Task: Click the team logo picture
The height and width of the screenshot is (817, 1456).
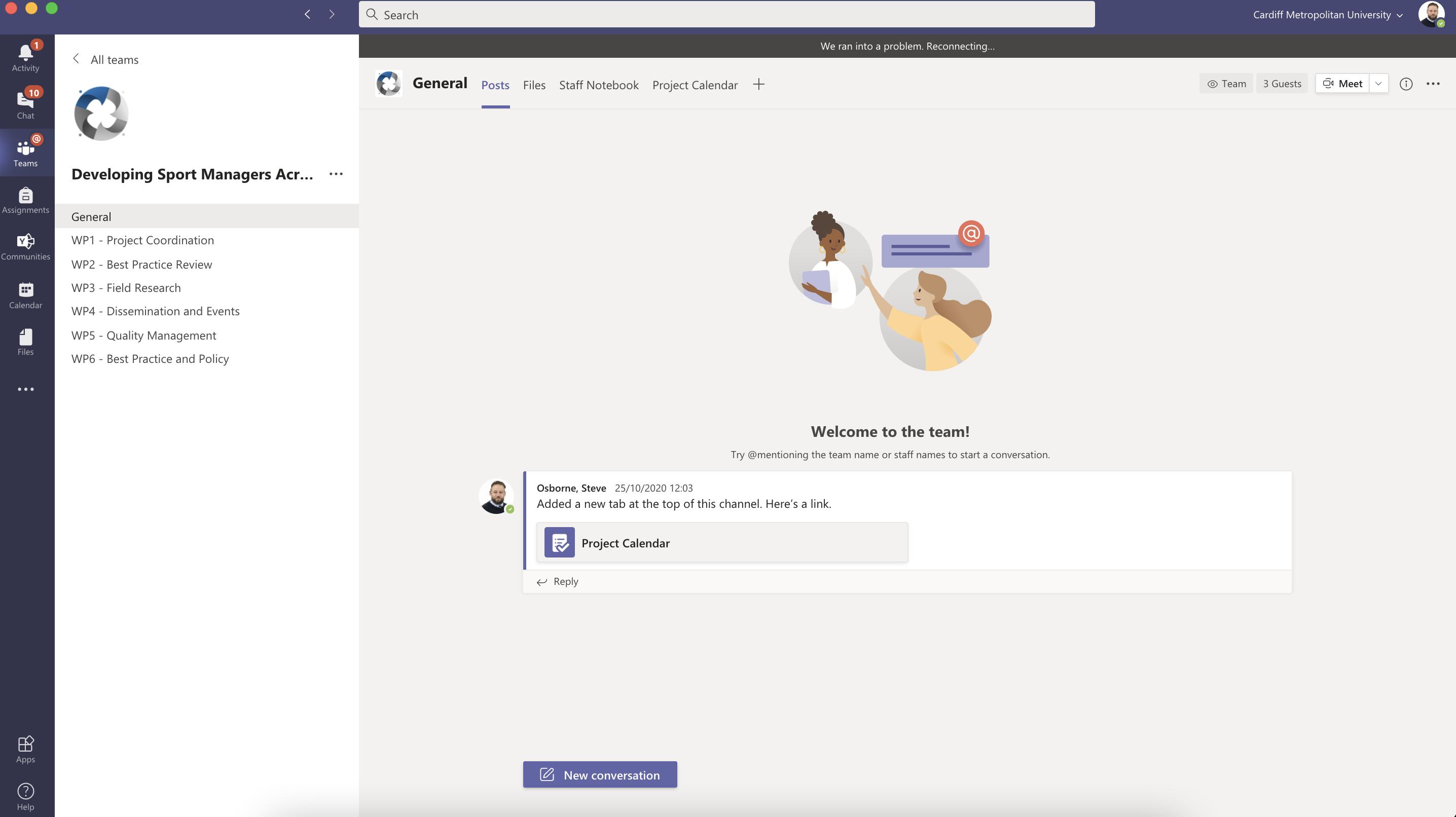Action: (x=101, y=113)
